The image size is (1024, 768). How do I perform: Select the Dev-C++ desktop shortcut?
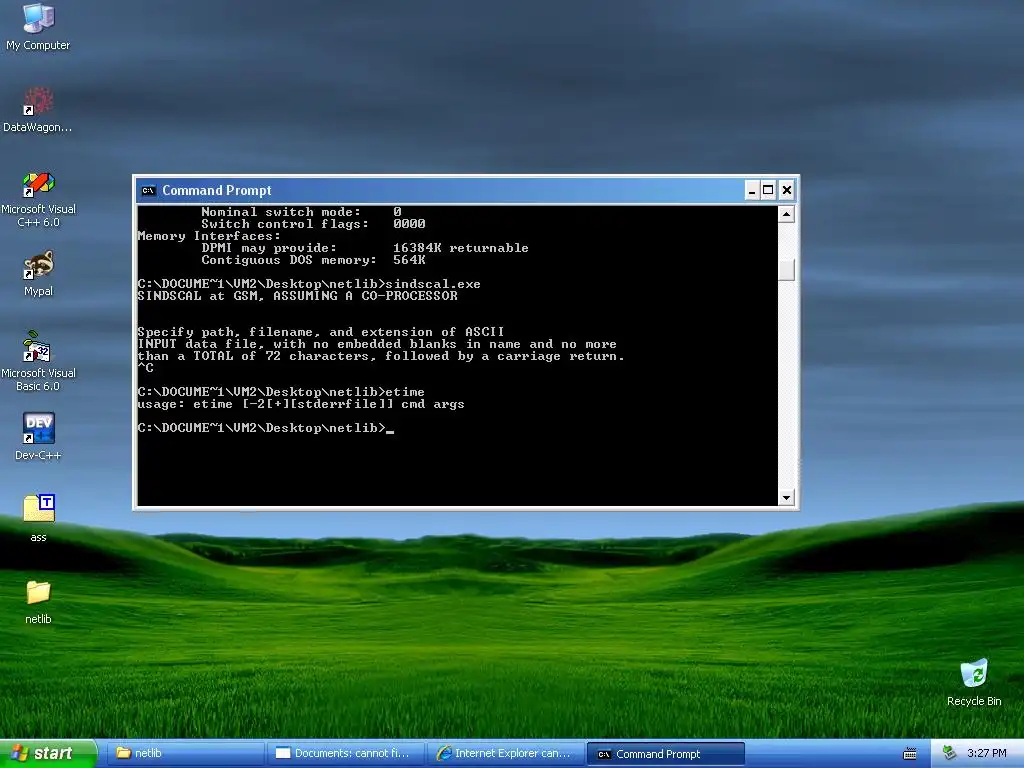coord(38,436)
